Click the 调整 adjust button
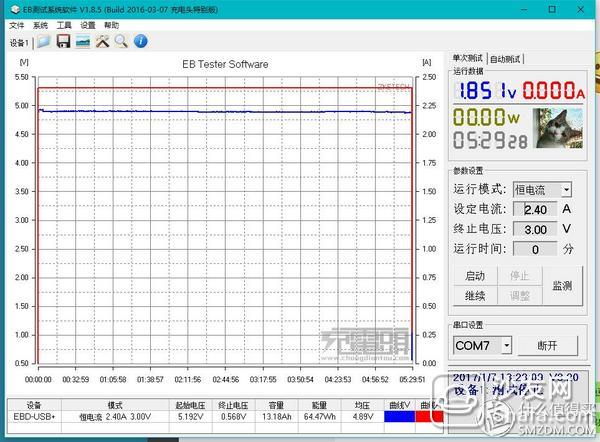 click(x=520, y=296)
